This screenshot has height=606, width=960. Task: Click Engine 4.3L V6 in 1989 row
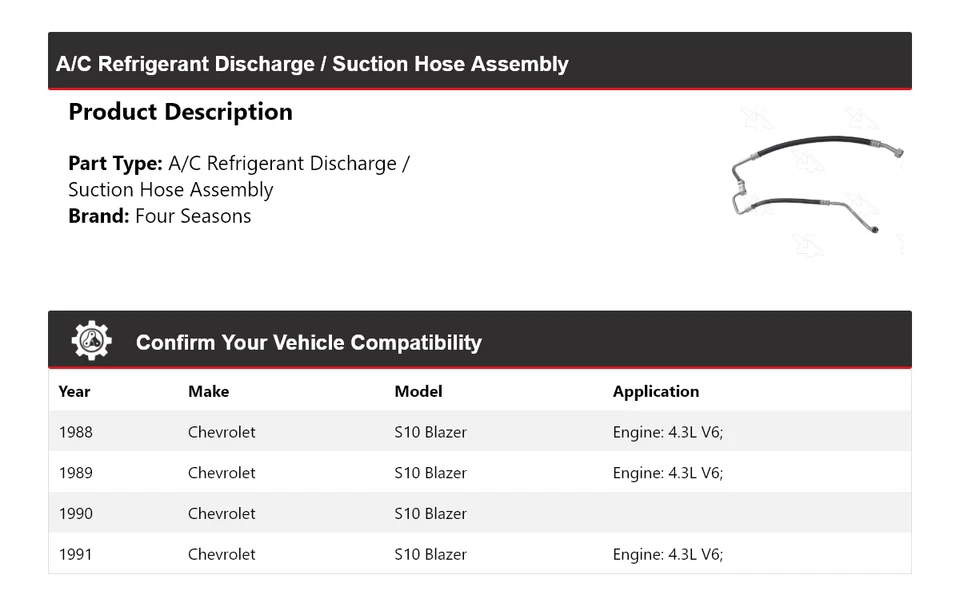pos(667,472)
